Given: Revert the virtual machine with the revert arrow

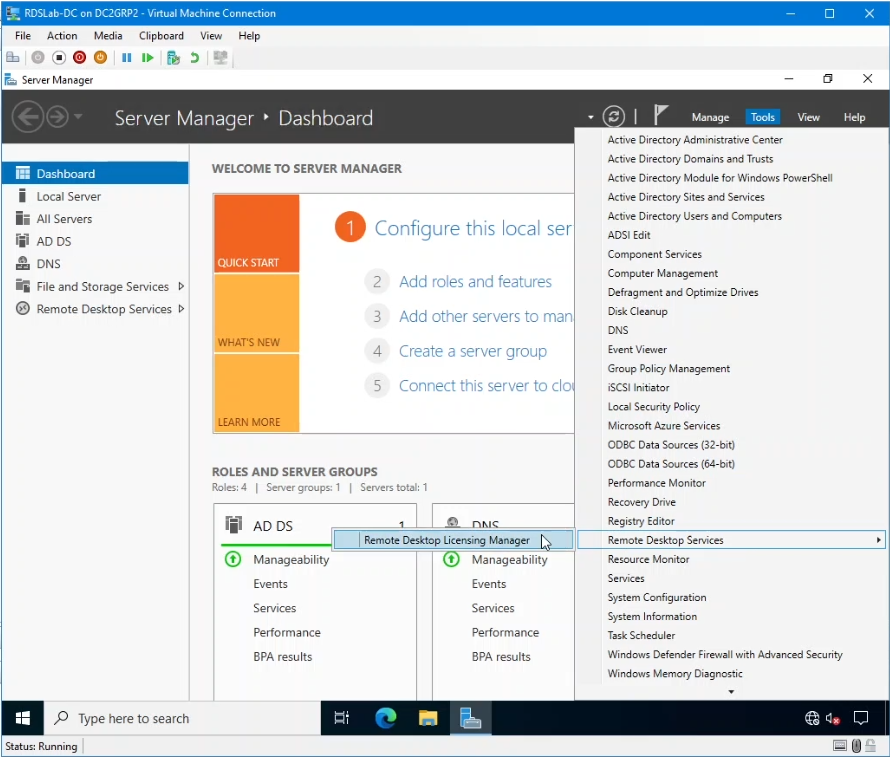Looking at the screenshot, I should point(196,57).
